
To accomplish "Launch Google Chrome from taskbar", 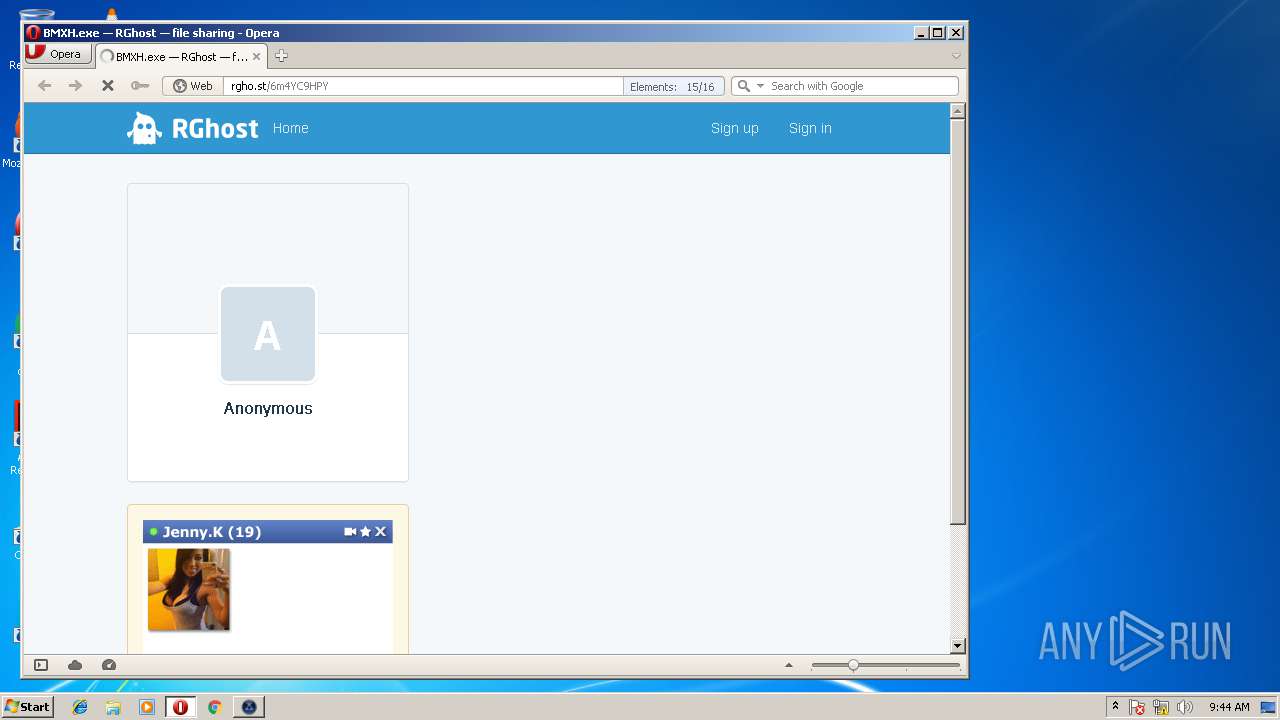I will click(x=214, y=707).
